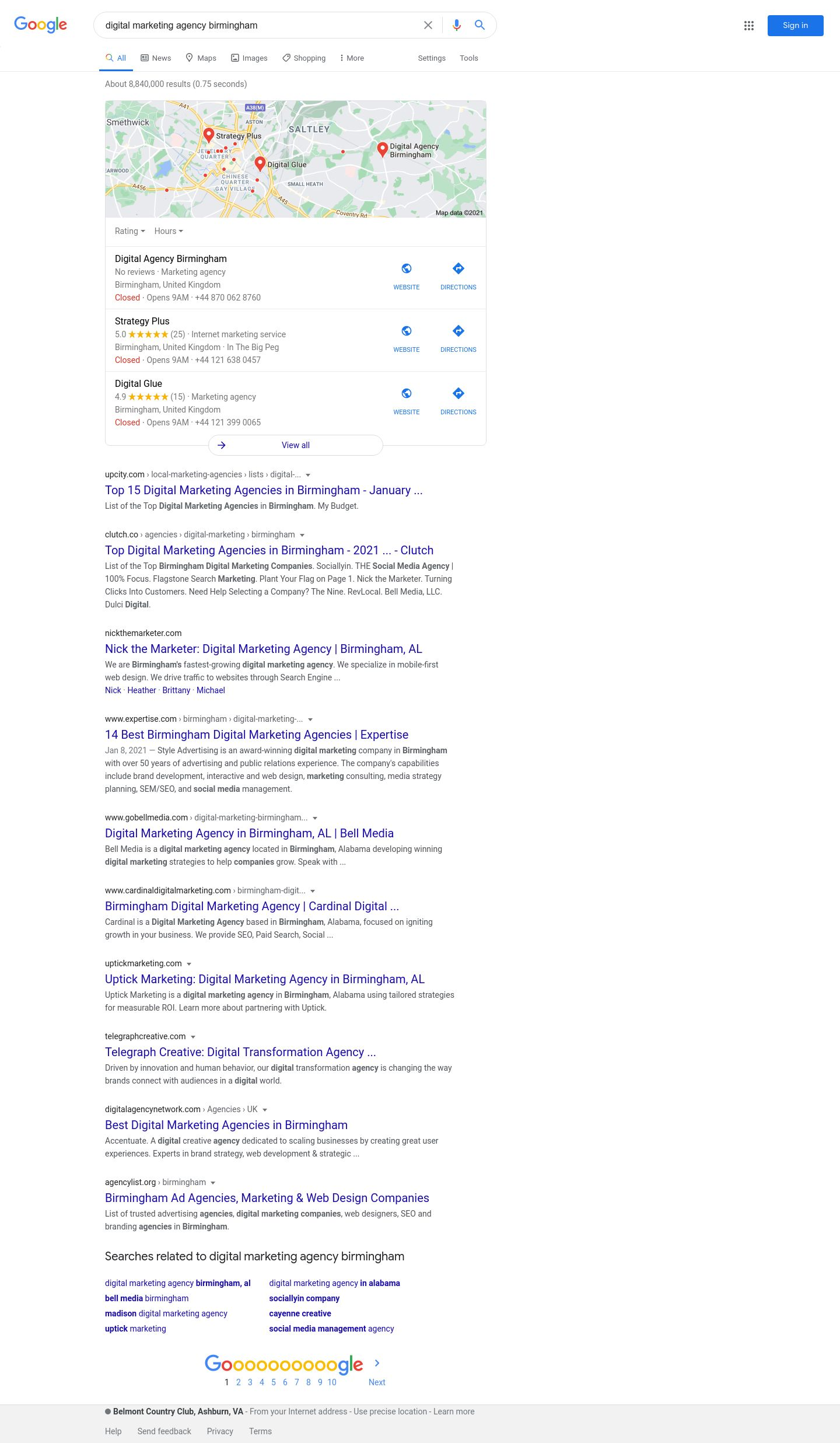The image size is (840, 1443).
Task: Click the Digital Glue map pin
Action: tap(260, 164)
